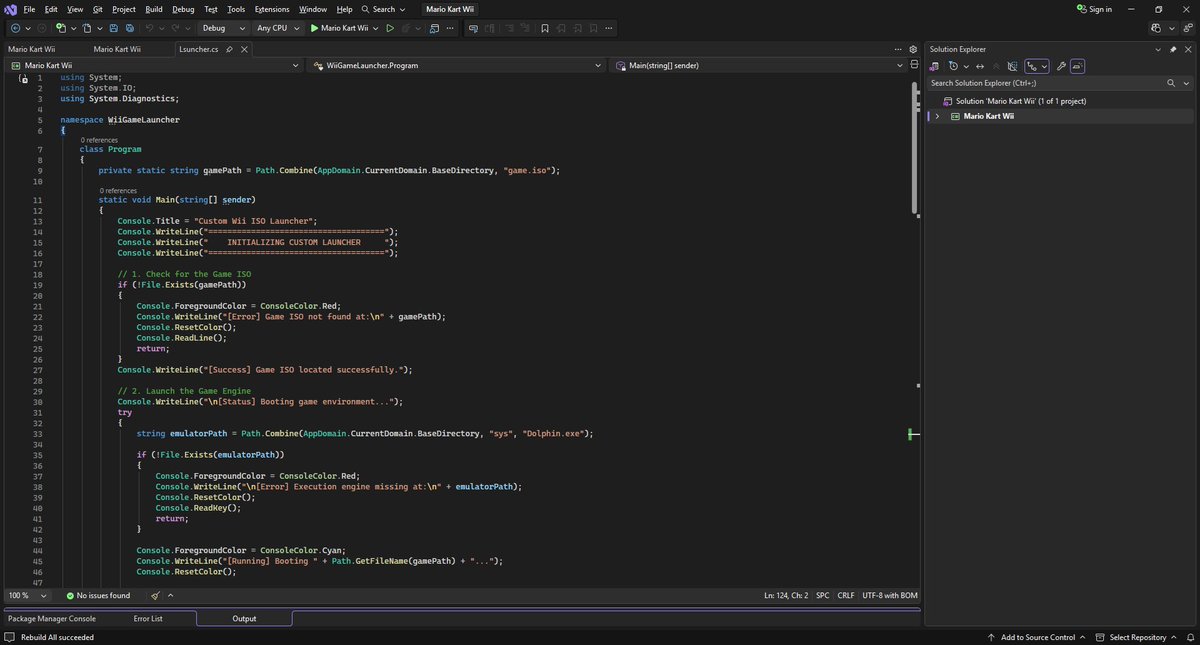Click the split editor icon above scrollbar
This screenshot has height=645, width=1200.
click(914, 64)
